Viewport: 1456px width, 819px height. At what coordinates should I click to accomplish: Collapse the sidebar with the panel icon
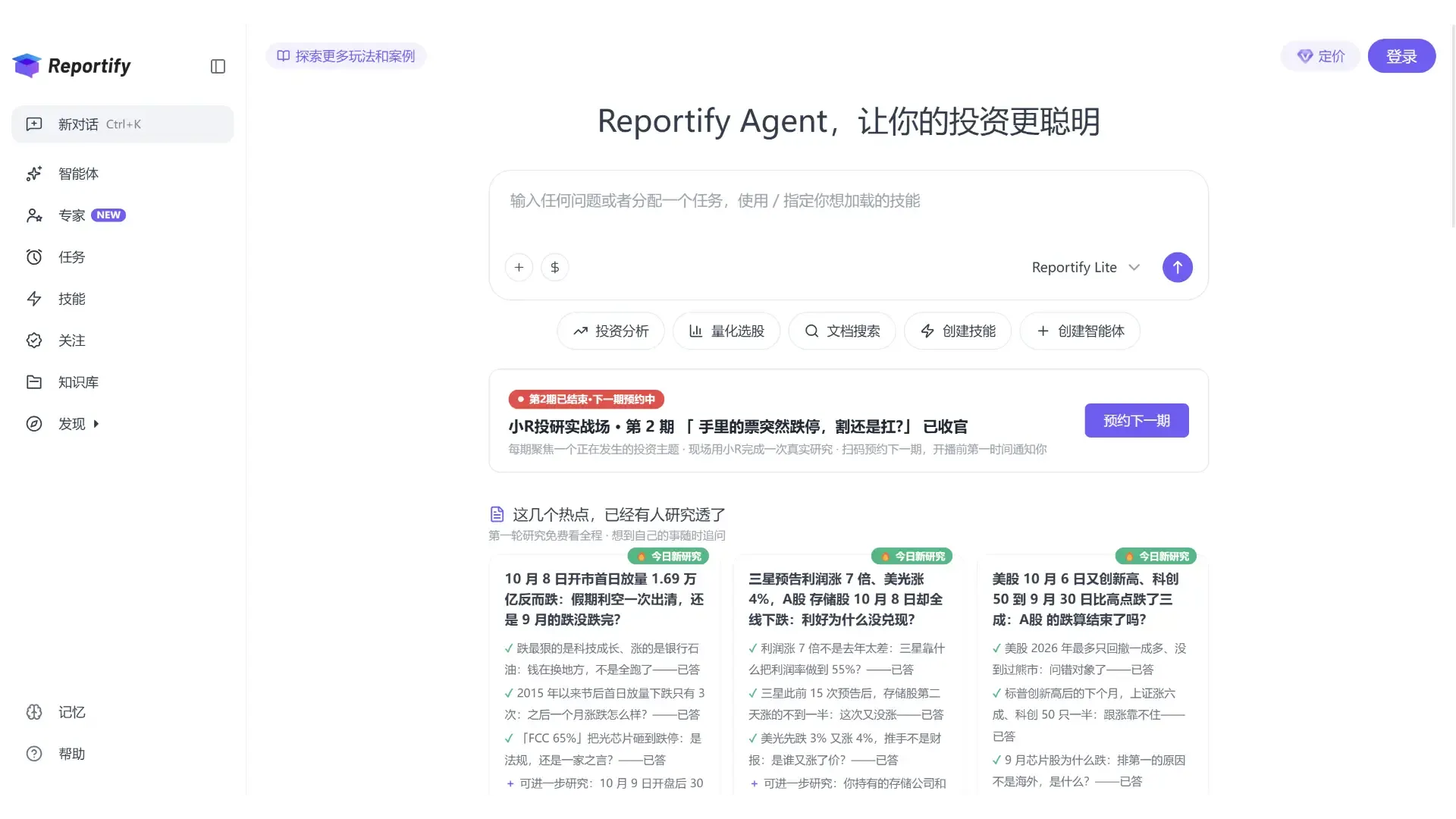(x=218, y=67)
